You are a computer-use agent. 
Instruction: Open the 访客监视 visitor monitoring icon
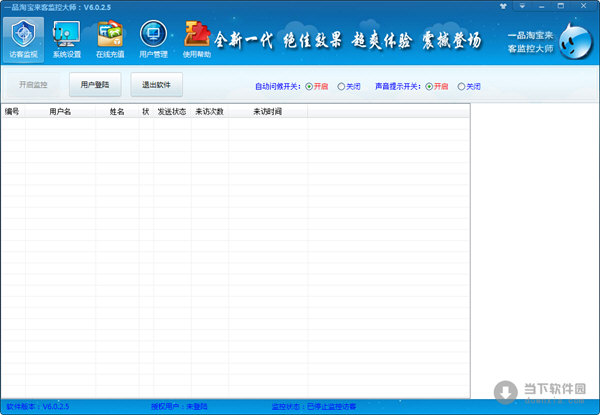pos(23,40)
